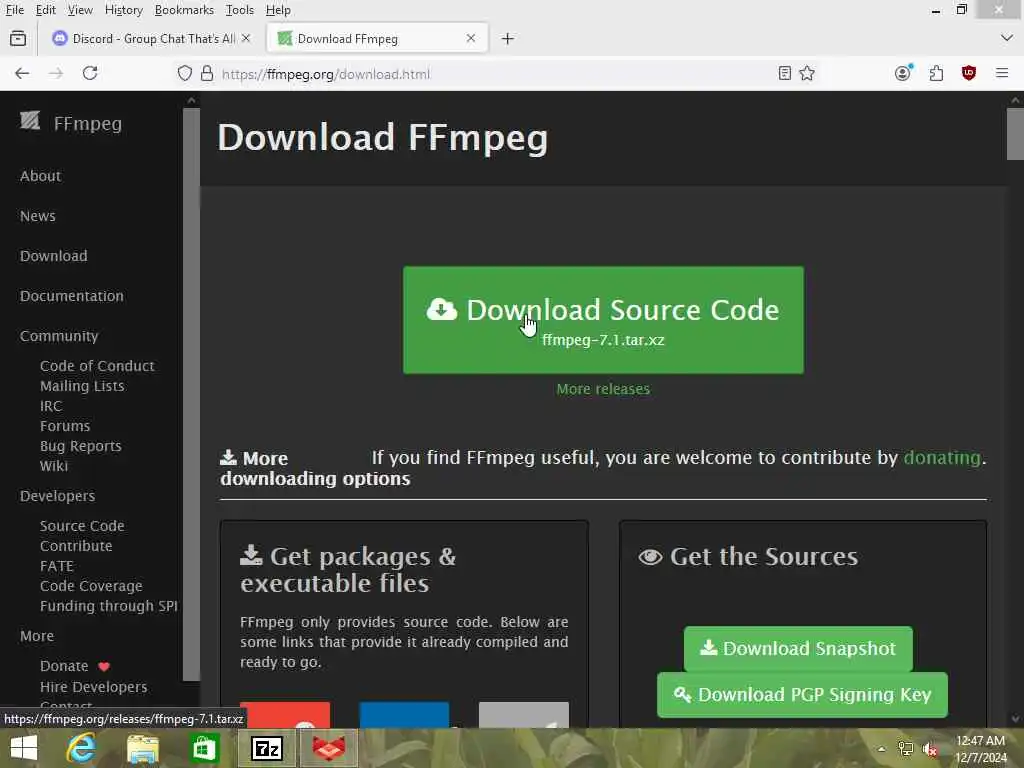Open the hamburger application menu
The image size is (1024, 768).
click(x=1002, y=73)
